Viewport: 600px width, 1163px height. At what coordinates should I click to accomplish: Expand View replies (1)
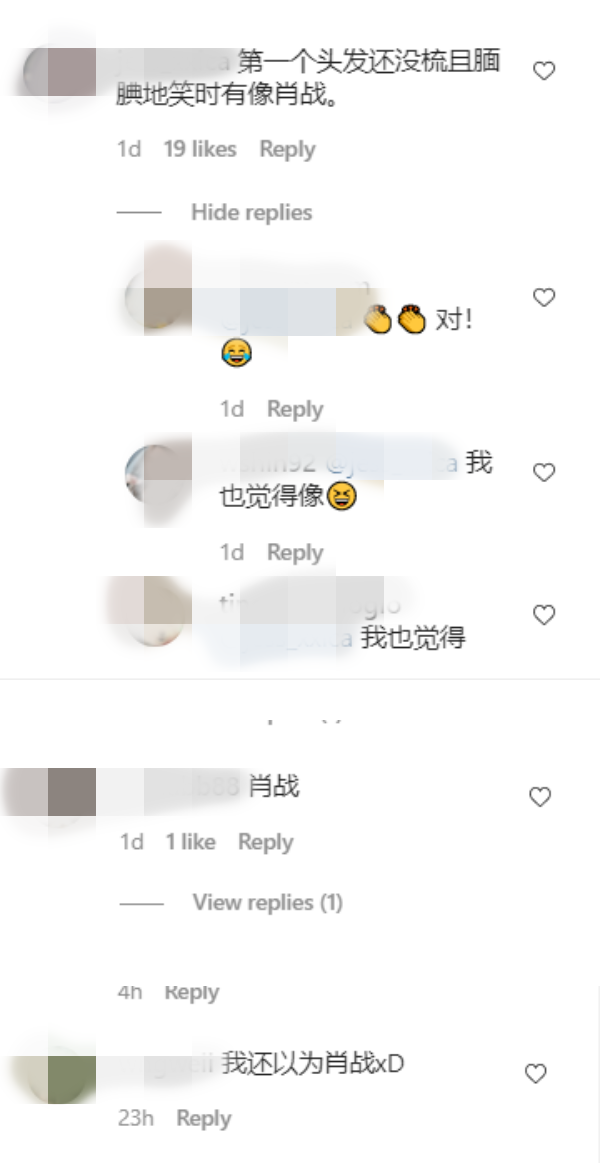coord(268,903)
